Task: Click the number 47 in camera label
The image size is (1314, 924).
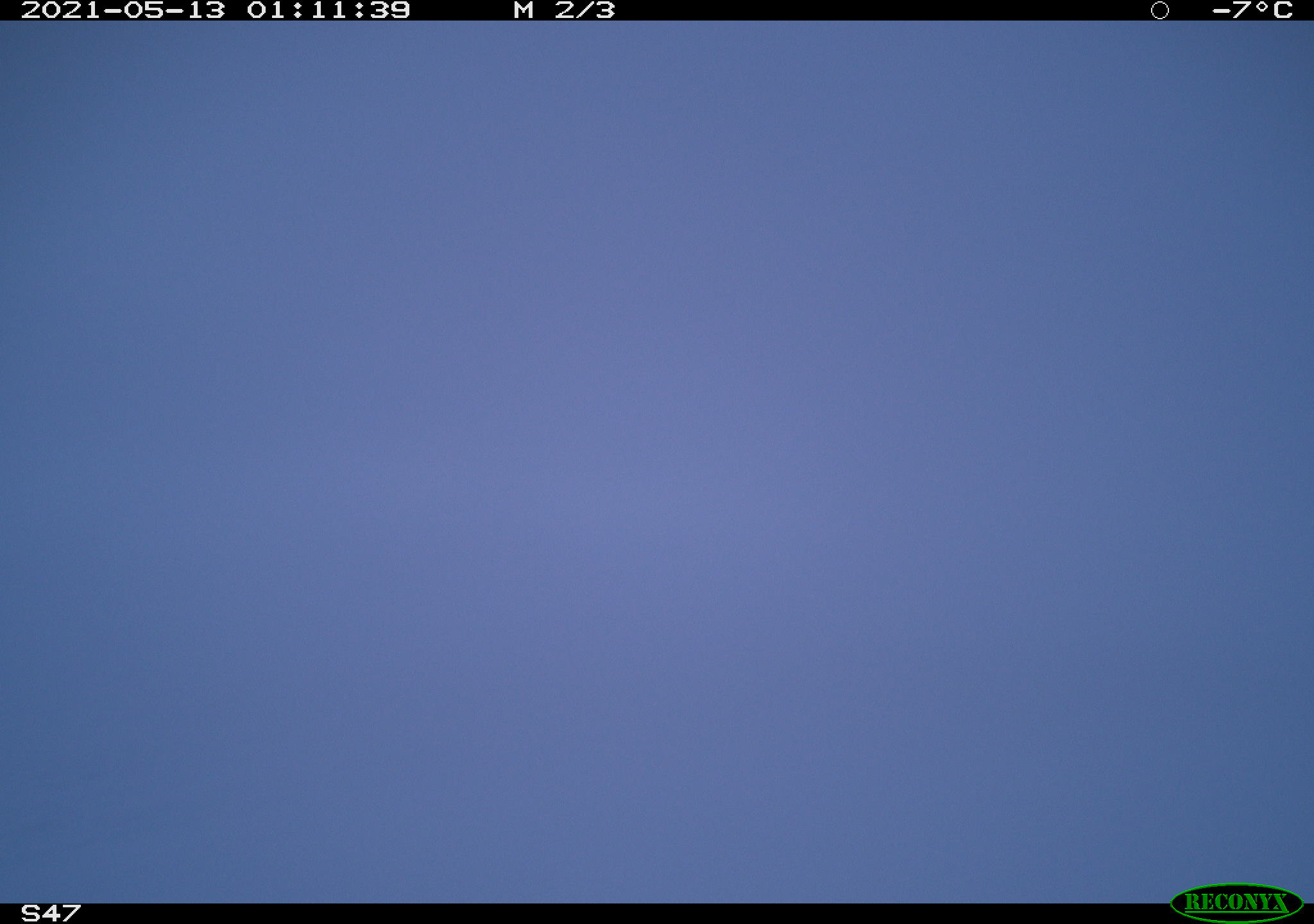Action: (x=61, y=913)
